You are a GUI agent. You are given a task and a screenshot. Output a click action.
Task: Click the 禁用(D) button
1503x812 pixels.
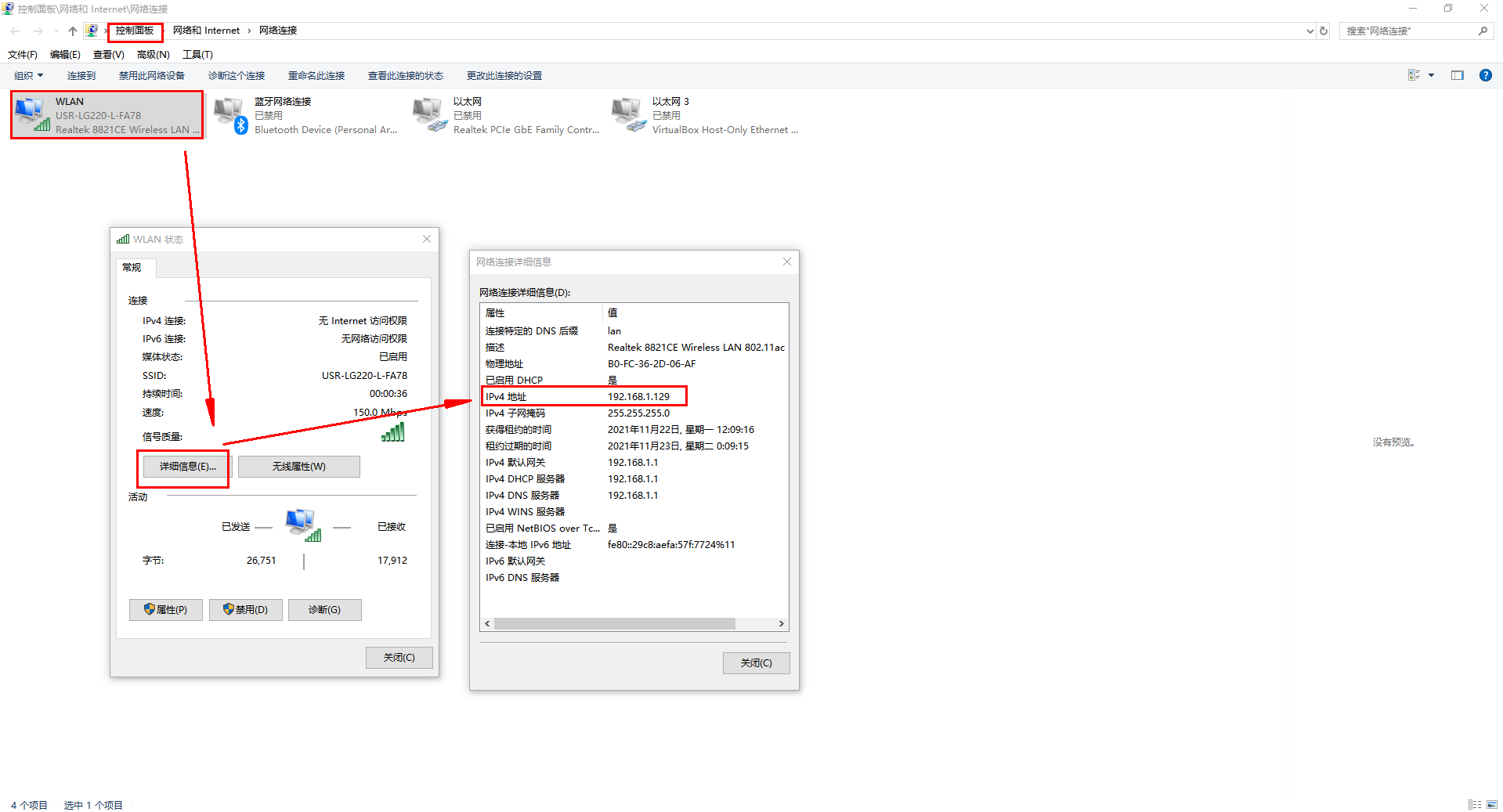pyautogui.click(x=245, y=610)
